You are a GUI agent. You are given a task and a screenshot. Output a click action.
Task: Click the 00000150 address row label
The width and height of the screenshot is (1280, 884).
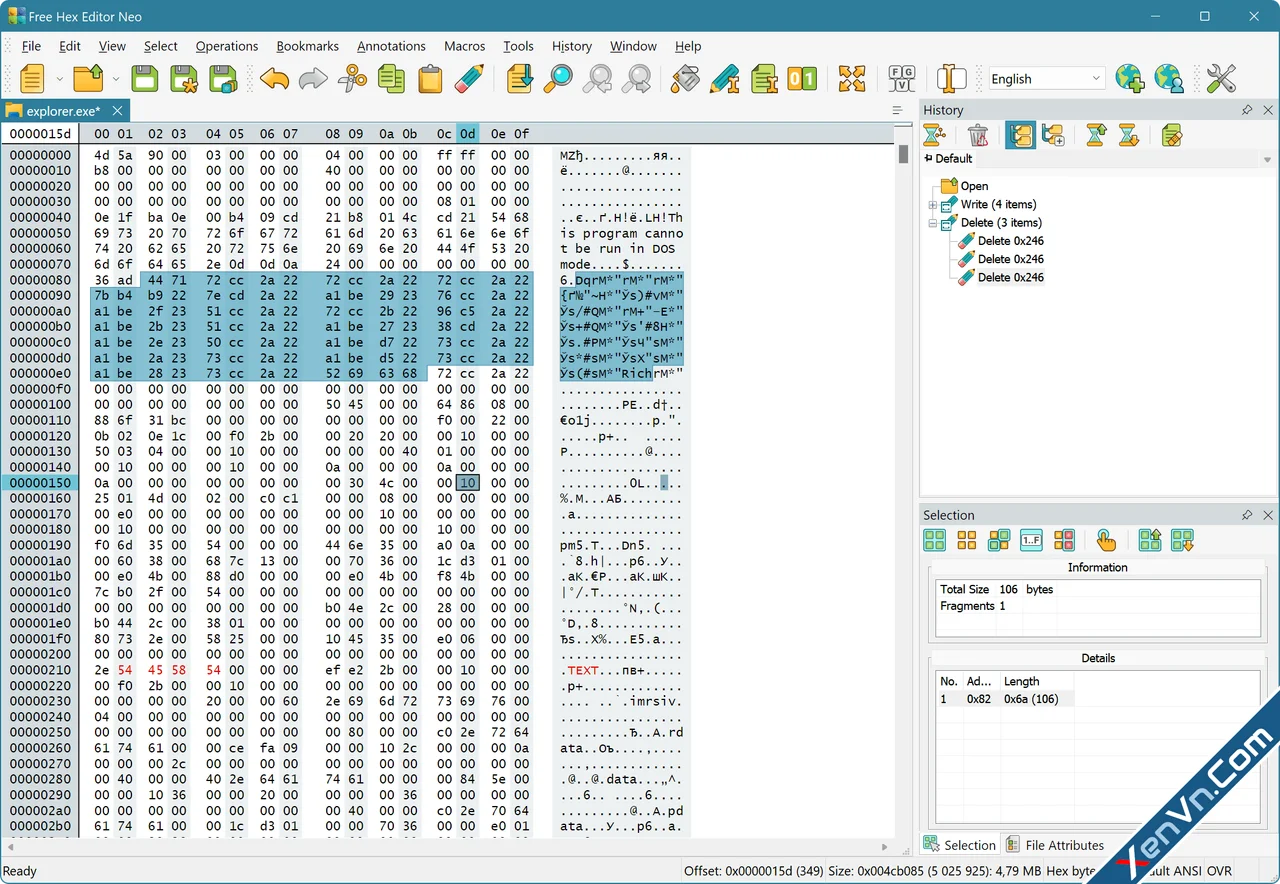coord(40,483)
